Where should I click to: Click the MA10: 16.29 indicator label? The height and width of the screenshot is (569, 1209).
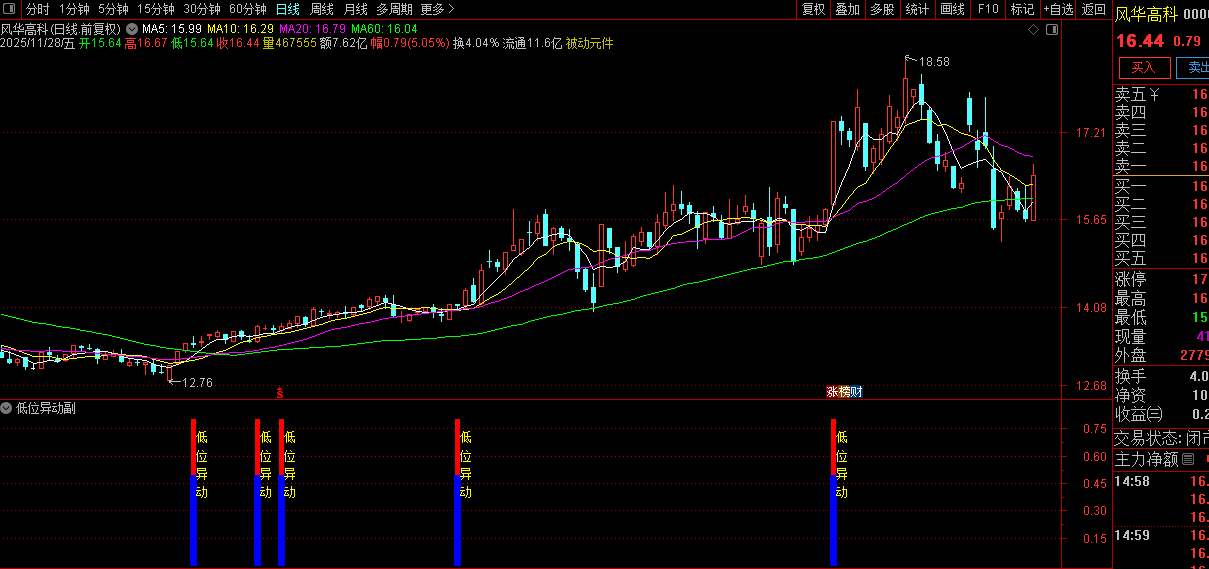[240, 30]
